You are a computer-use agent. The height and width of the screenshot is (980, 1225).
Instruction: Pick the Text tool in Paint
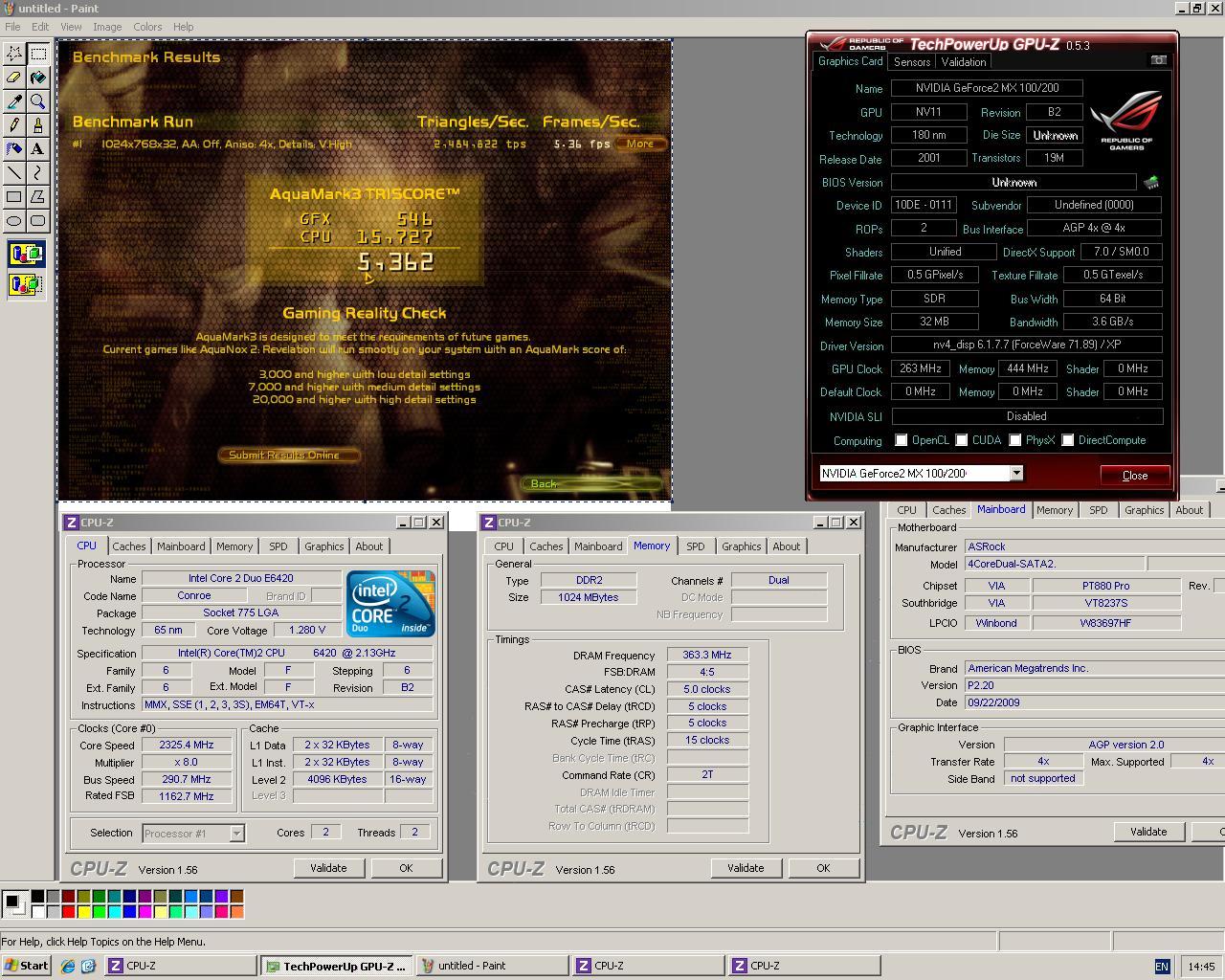[38, 149]
